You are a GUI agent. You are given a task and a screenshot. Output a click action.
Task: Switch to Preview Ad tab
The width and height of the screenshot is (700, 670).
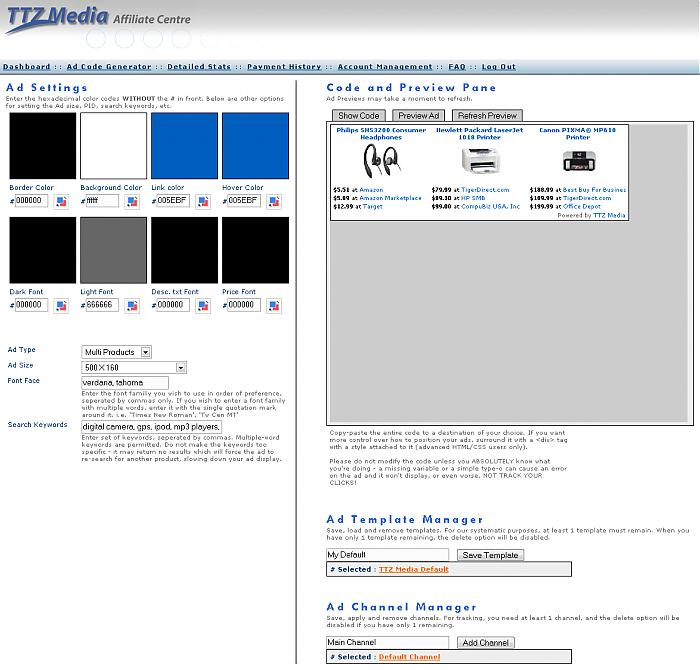click(419, 116)
